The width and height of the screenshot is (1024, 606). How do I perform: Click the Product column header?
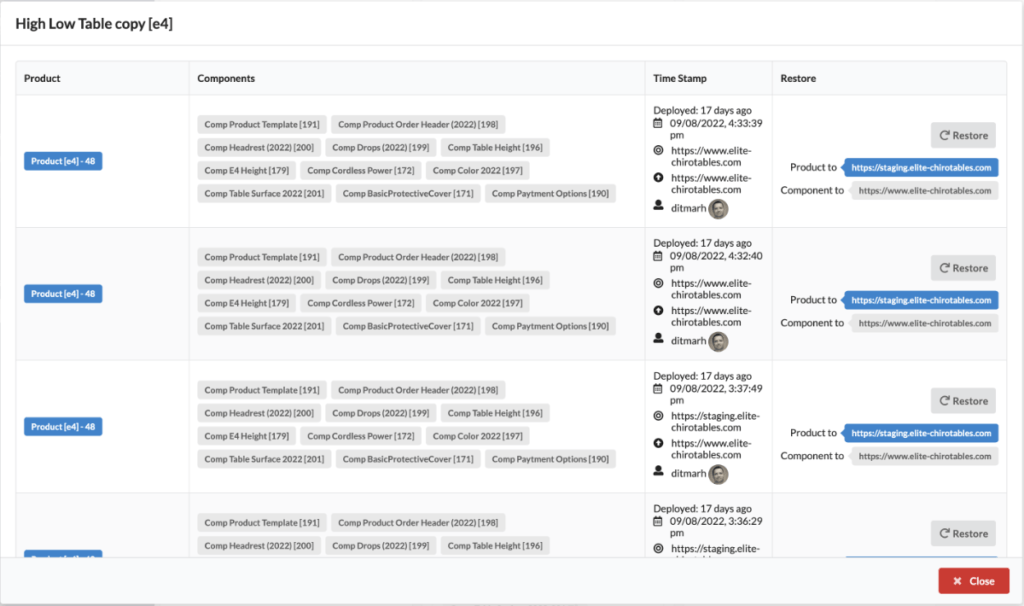42,78
